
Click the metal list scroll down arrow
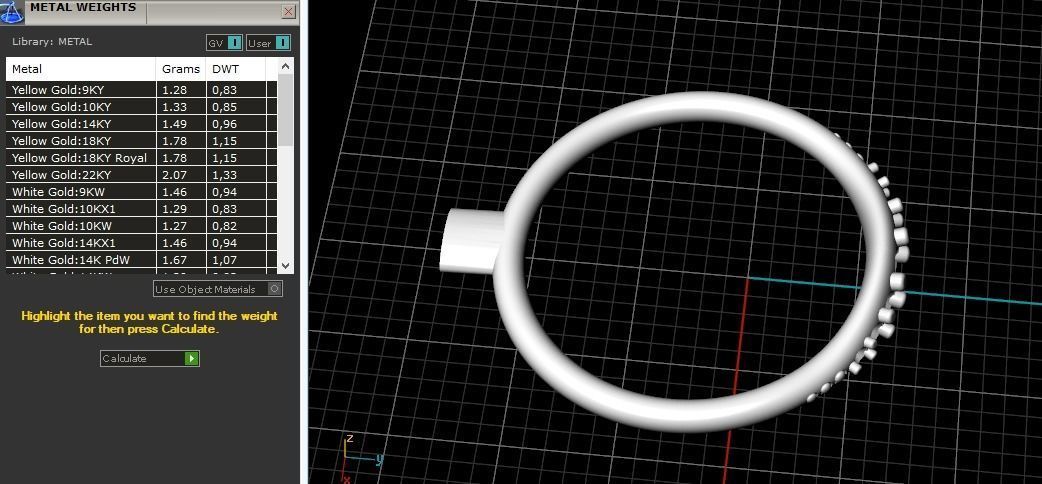coord(285,265)
